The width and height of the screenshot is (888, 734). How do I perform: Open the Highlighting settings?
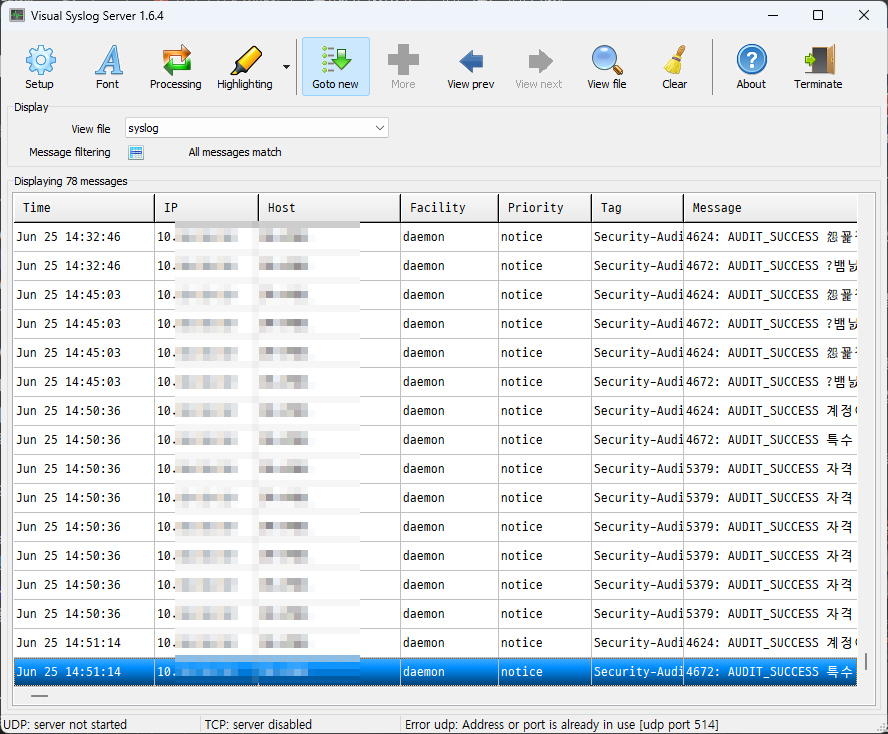(x=245, y=67)
